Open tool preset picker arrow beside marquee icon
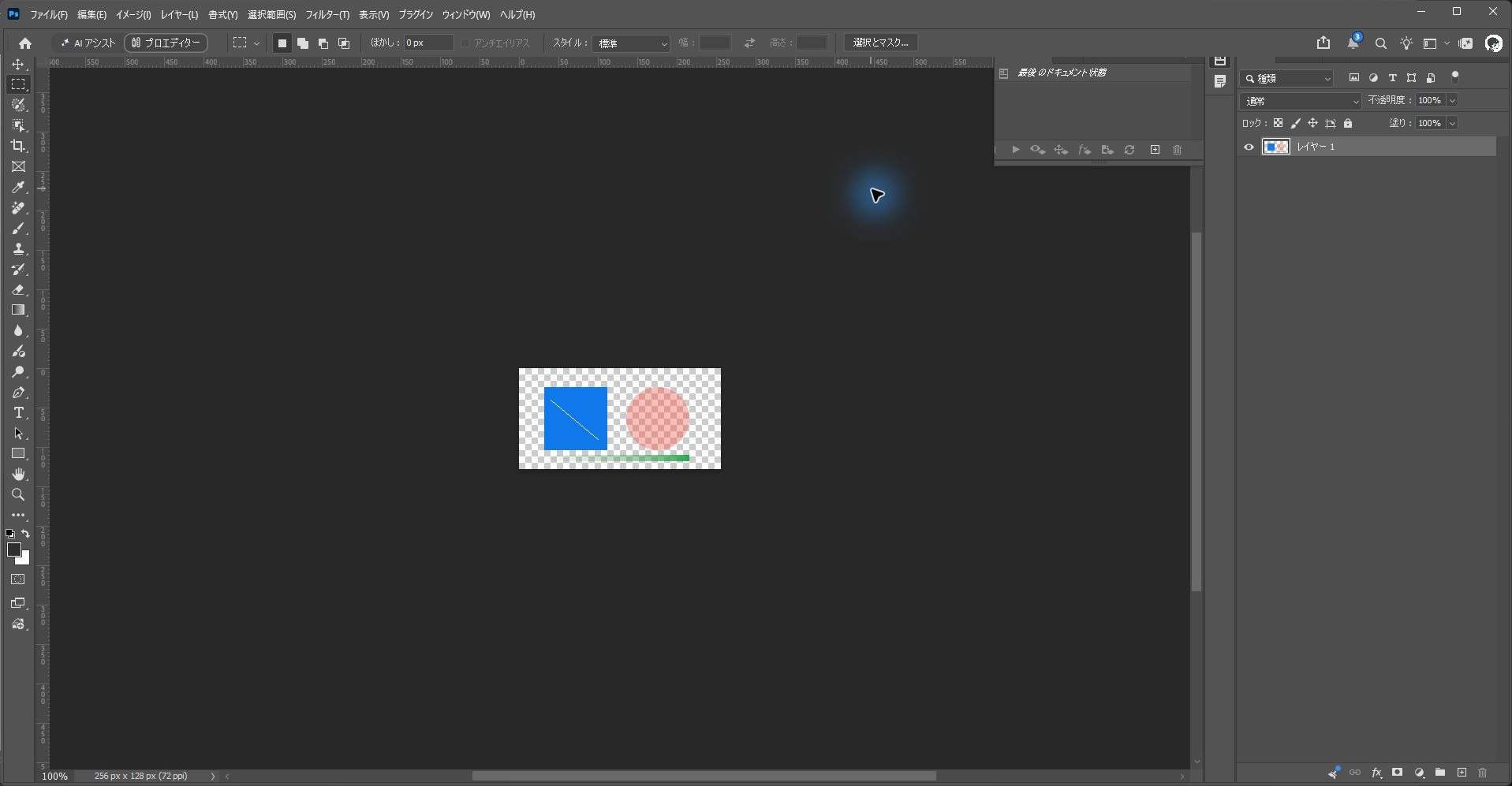1512x786 pixels. click(256, 43)
